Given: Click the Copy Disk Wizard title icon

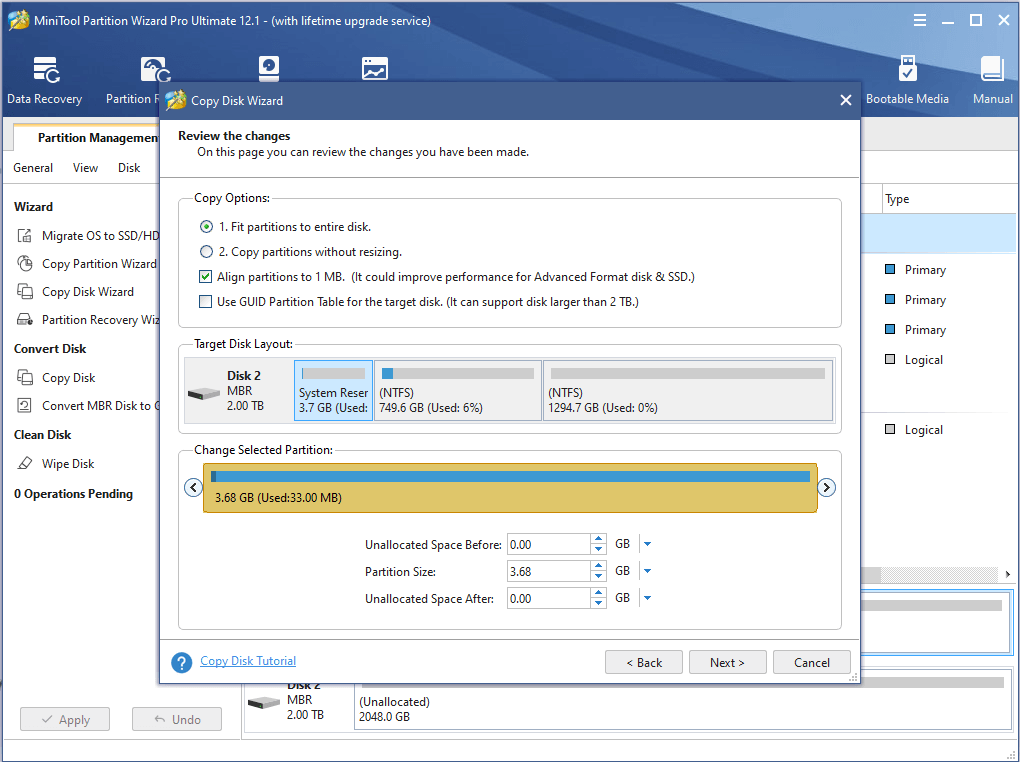Looking at the screenshot, I should coord(176,101).
